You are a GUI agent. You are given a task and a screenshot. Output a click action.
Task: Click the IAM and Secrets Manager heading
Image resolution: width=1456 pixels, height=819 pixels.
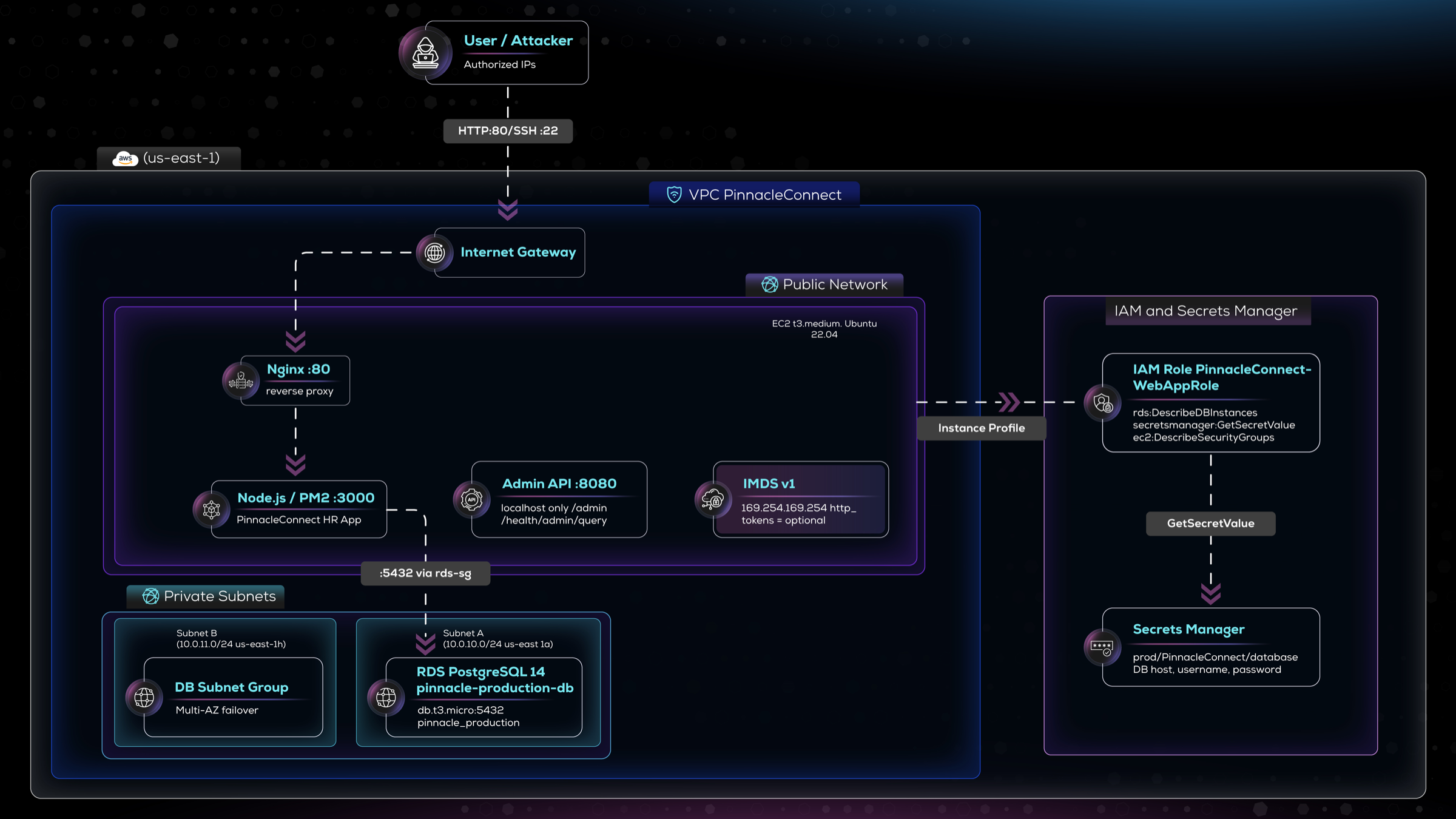click(1205, 311)
